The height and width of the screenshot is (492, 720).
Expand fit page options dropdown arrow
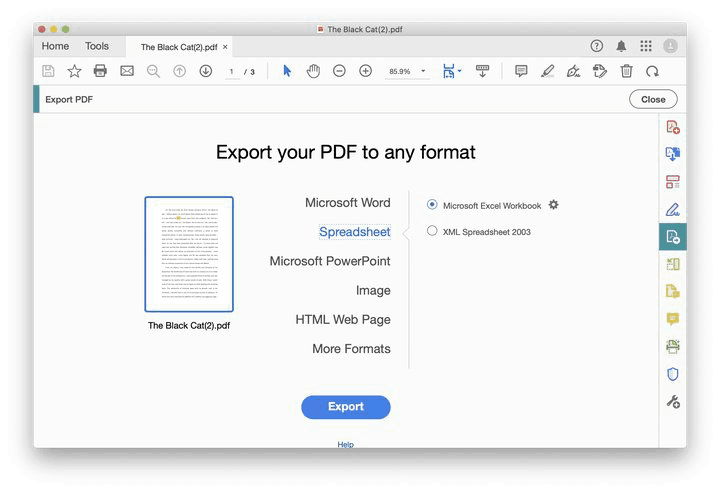(x=459, y=71)
